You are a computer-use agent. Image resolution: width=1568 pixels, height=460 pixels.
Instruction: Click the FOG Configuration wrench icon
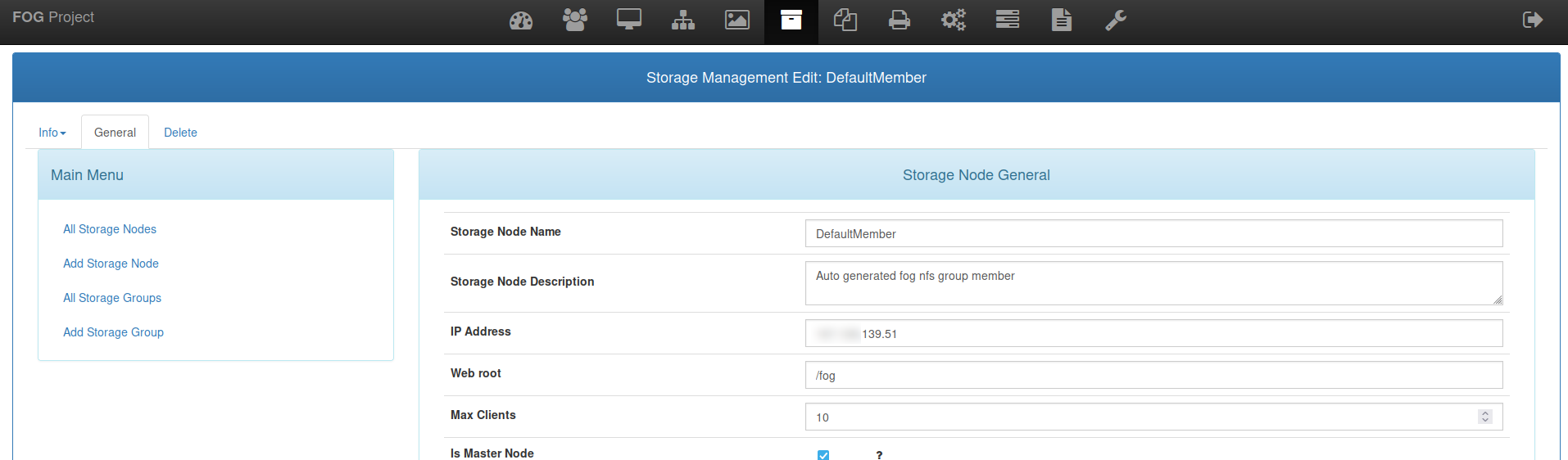point(1116,20)
